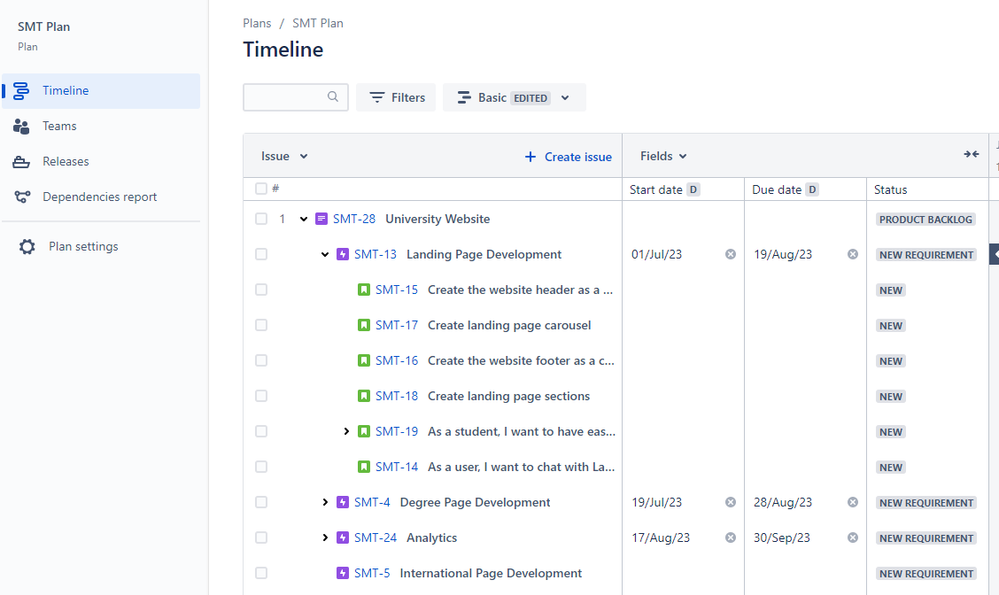This screenshot has width=999, height=595.
Task: Click the SMT-24 epic lightning icon
Action: (343, 538)
